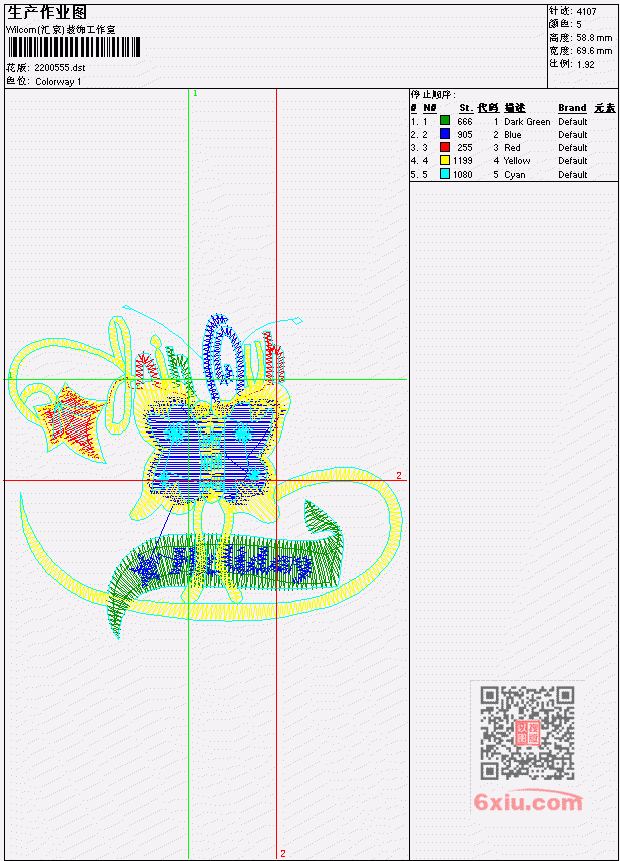Click the scale value '1.92'
Image resolution: width=620 pixels, height=861 pixels.
point(585,64)
